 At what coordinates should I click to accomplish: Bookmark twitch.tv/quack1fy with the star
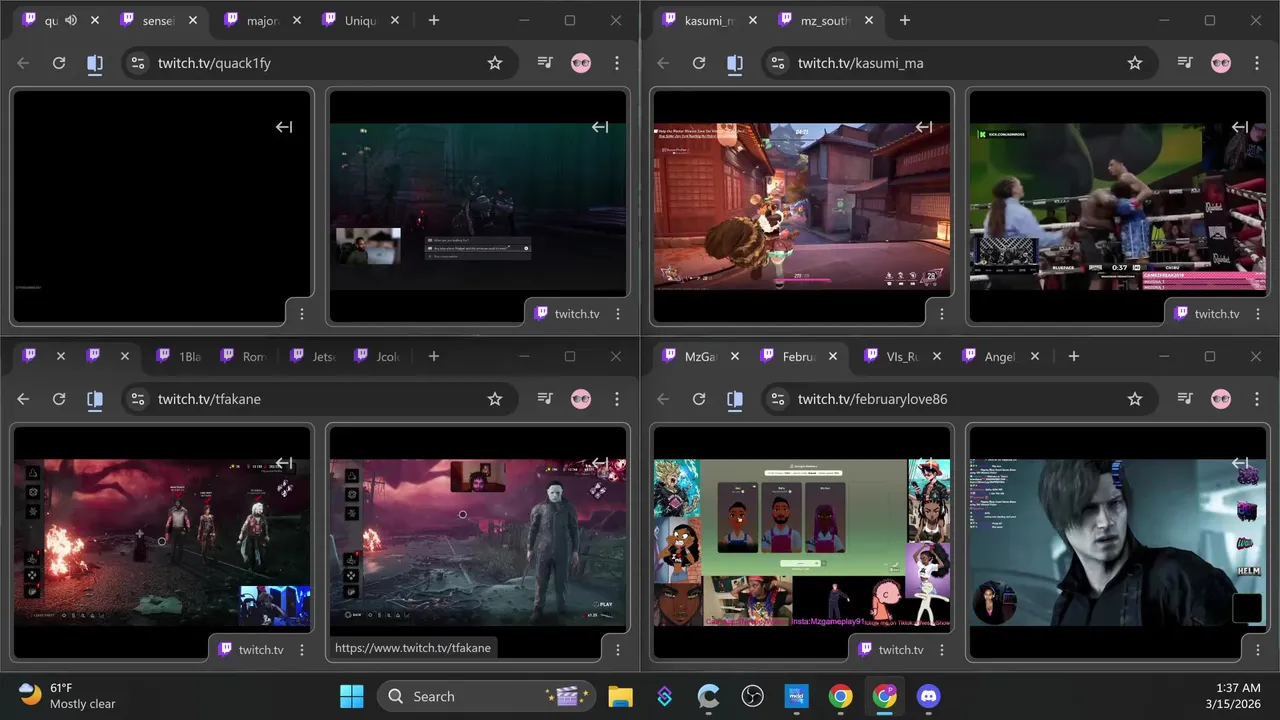pos(495,63)
